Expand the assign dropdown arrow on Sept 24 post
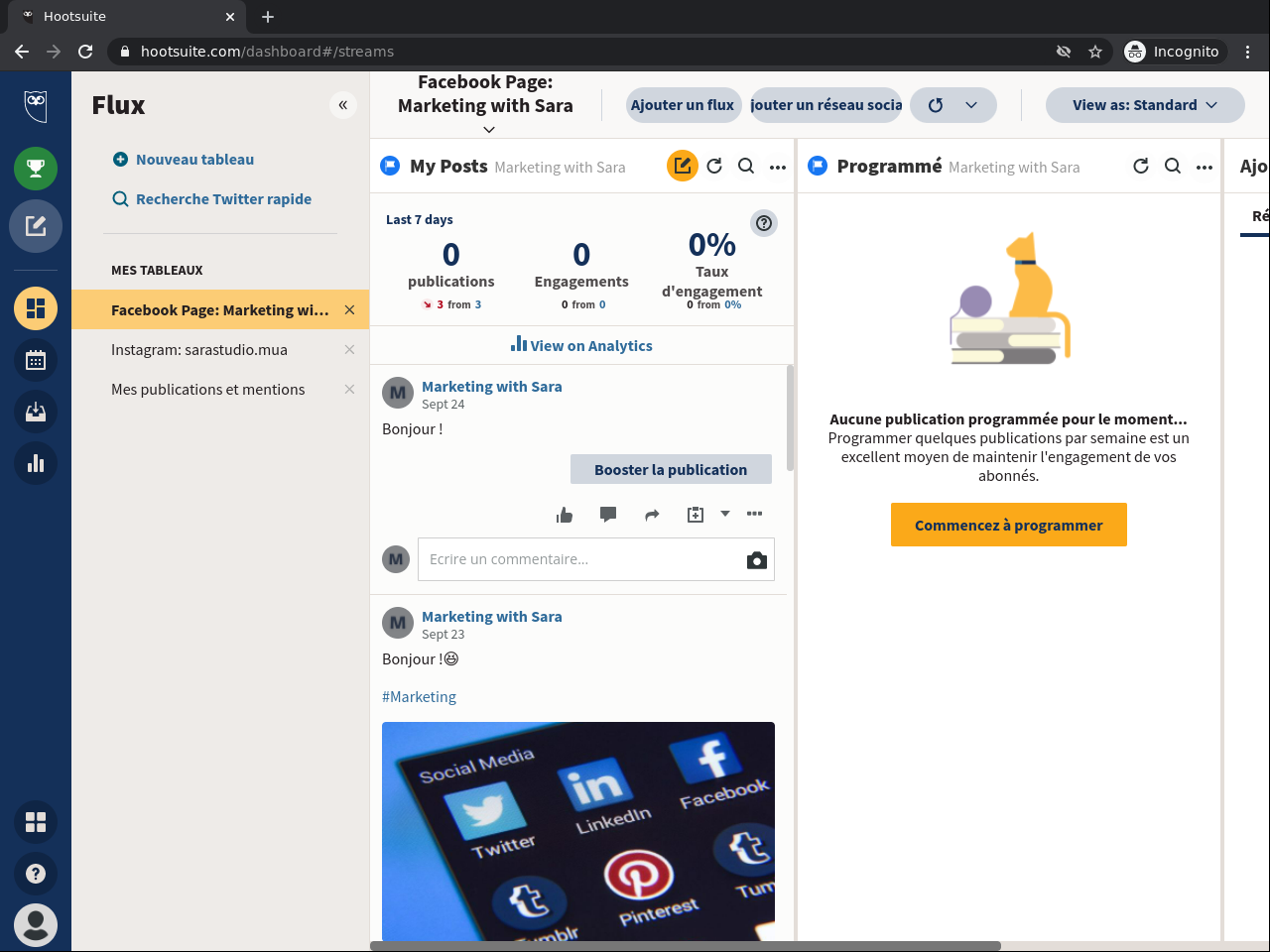Screen dimensions: 1270x952 (725, 514)
